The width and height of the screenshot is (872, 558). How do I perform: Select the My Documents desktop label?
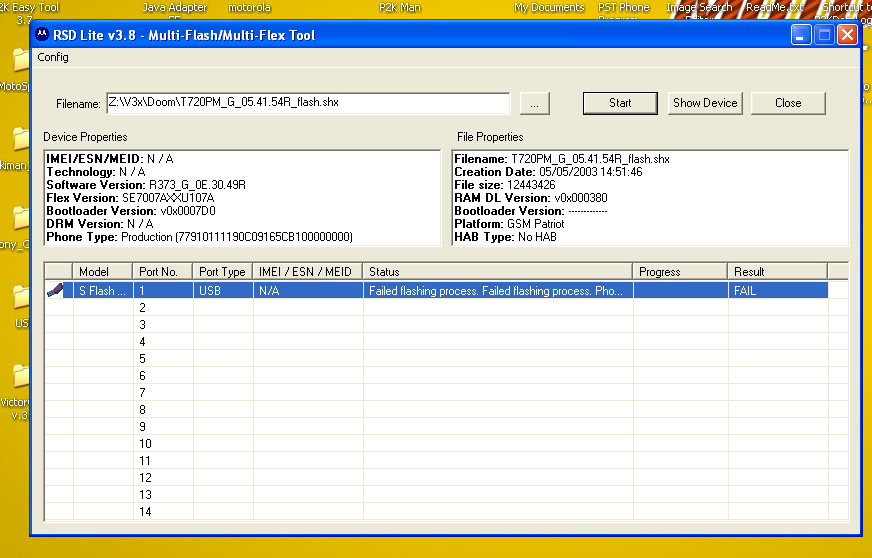click(549, 8)
